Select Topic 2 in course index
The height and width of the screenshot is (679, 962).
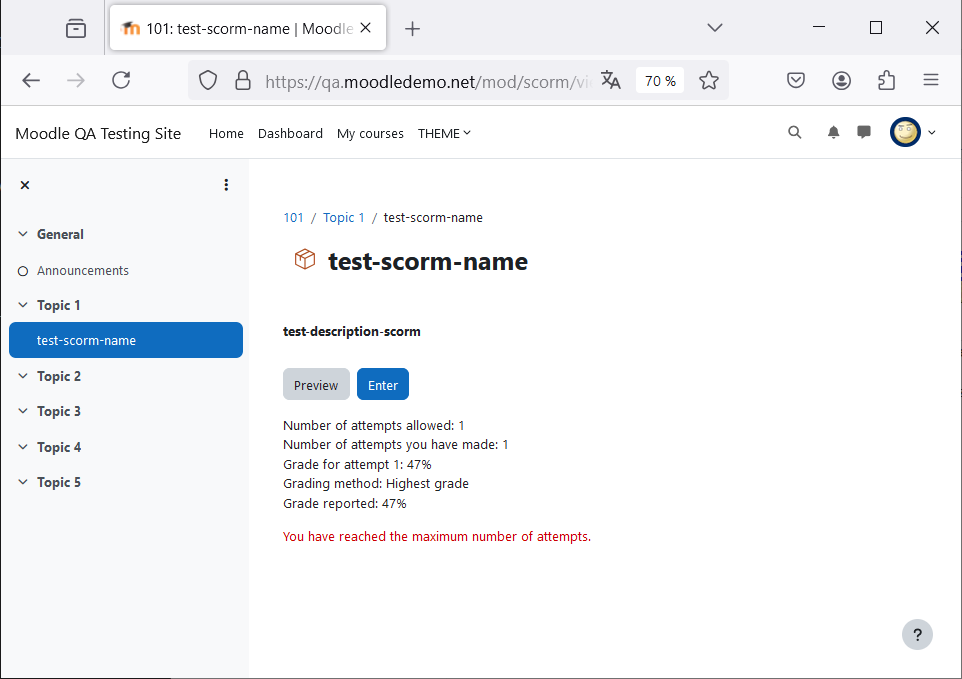point(59,376)
